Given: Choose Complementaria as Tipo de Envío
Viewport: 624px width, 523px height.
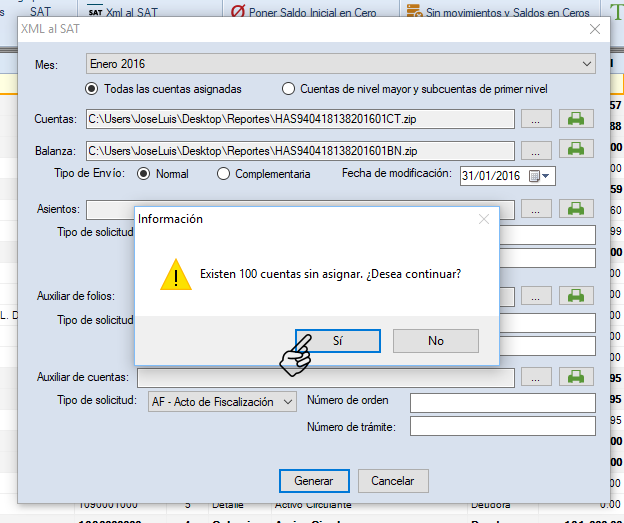Looking at the screenshot, I should pyautogui.click(x=223, y=174).
